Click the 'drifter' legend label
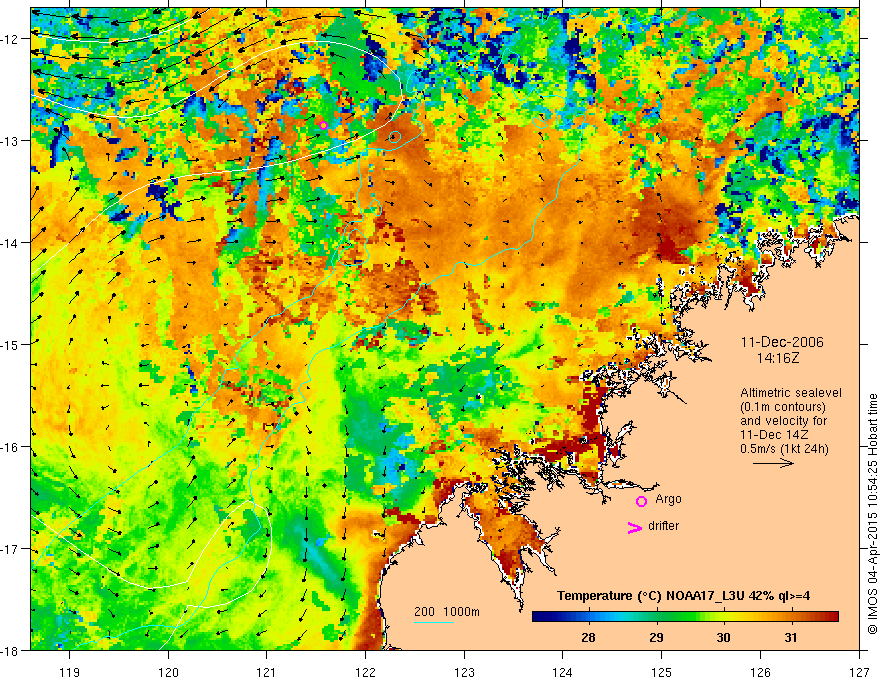 663,526
